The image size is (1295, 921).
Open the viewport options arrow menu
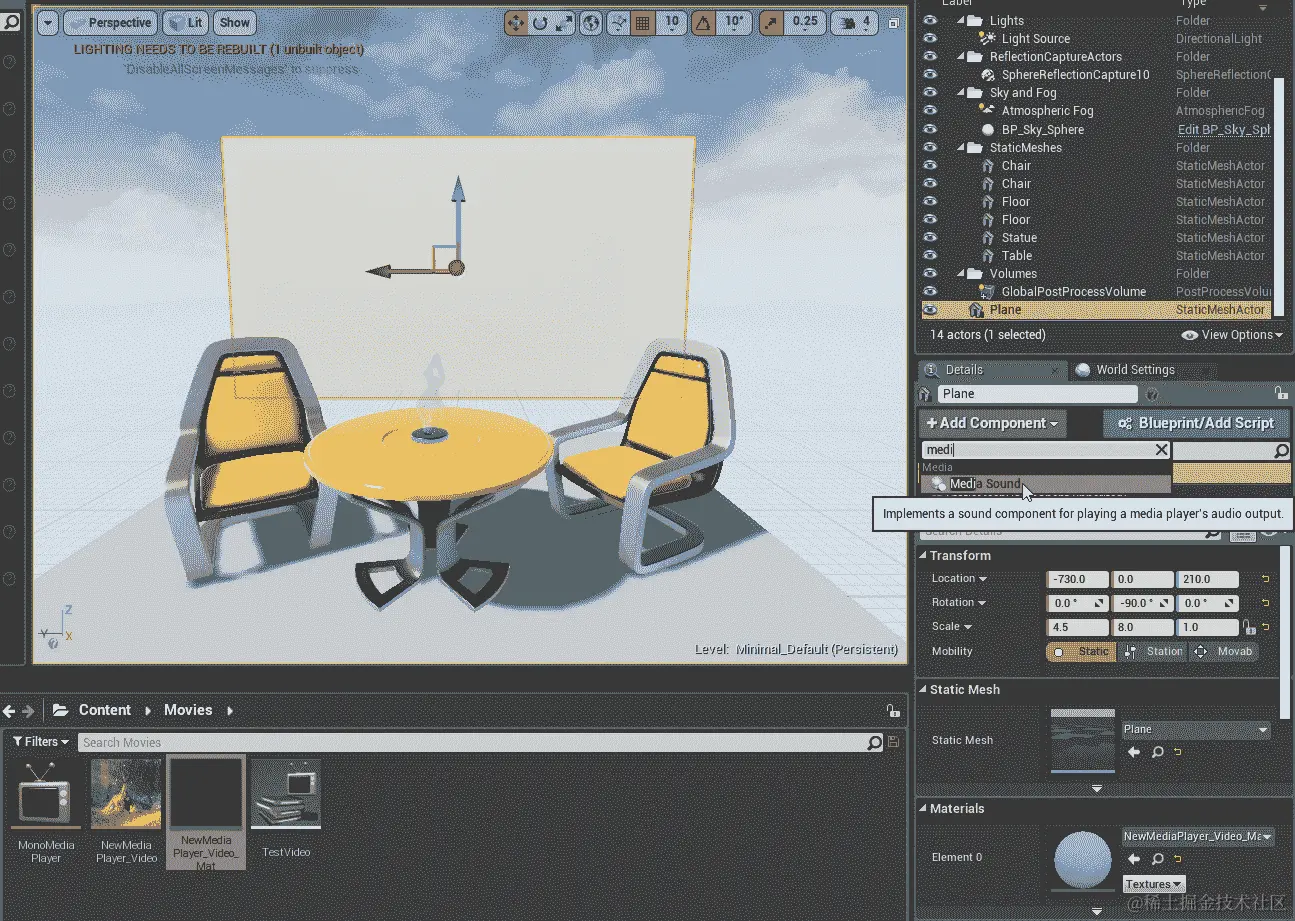(x=48, y=22)
